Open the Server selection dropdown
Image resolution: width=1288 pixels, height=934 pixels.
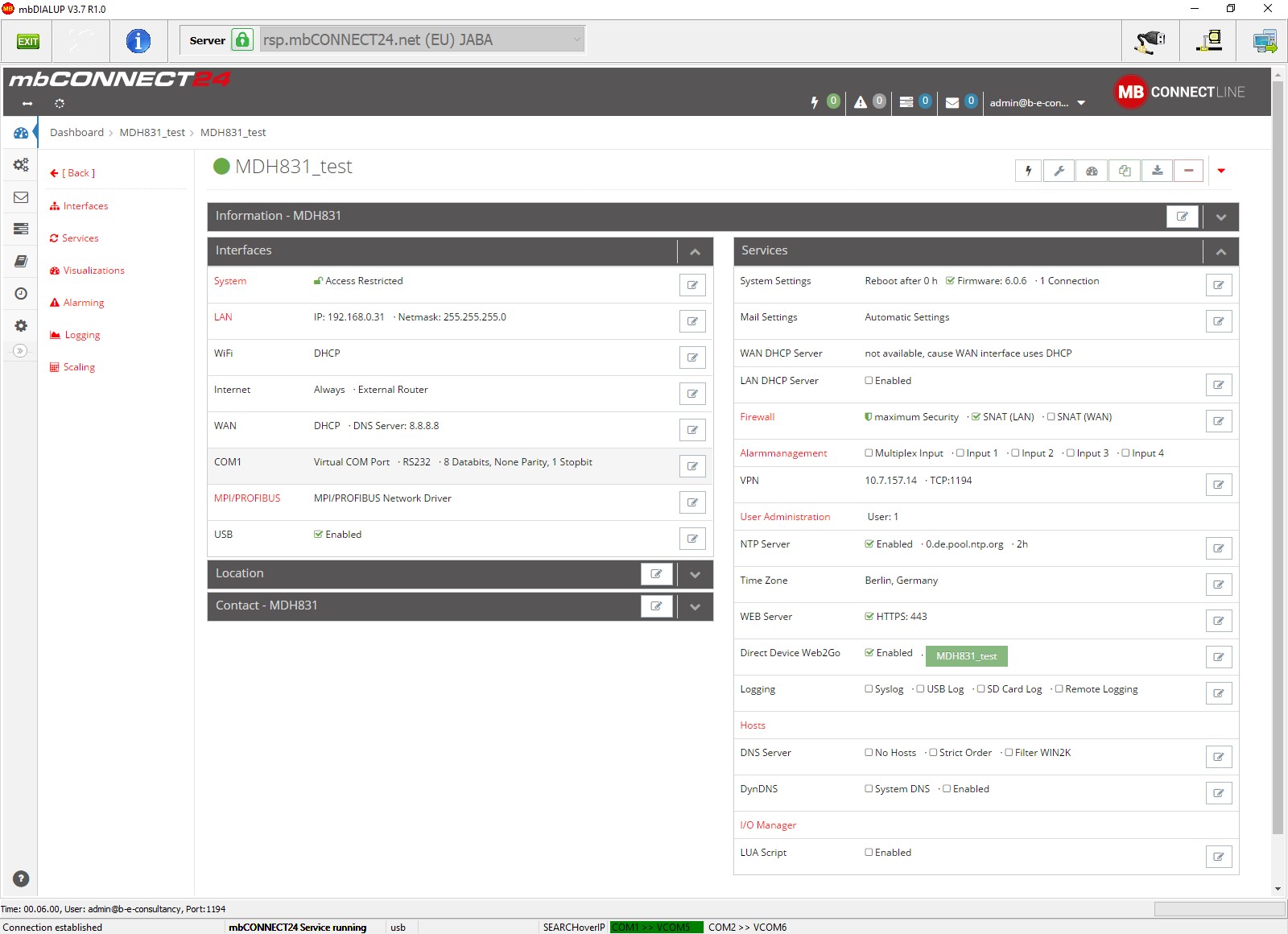[x=422, y=39]
